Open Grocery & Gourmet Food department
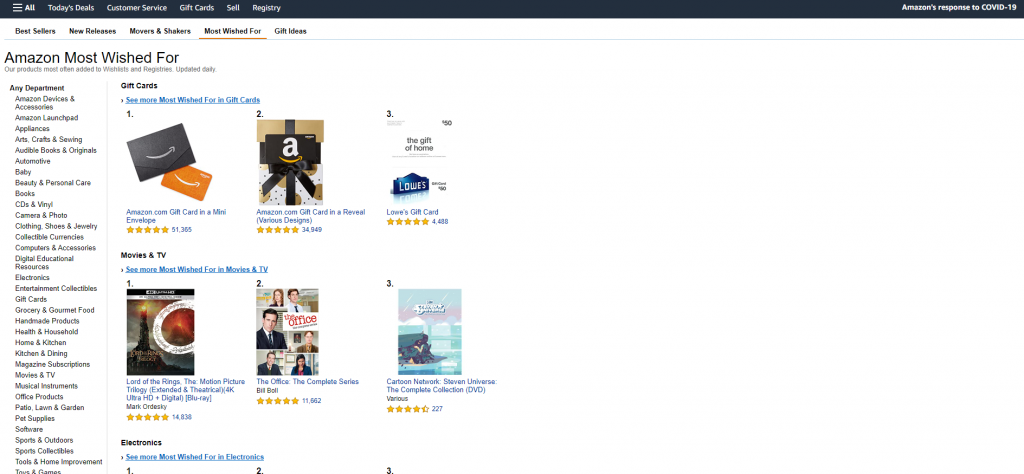This screenshot has width=1024, height=474. [55, 310]
